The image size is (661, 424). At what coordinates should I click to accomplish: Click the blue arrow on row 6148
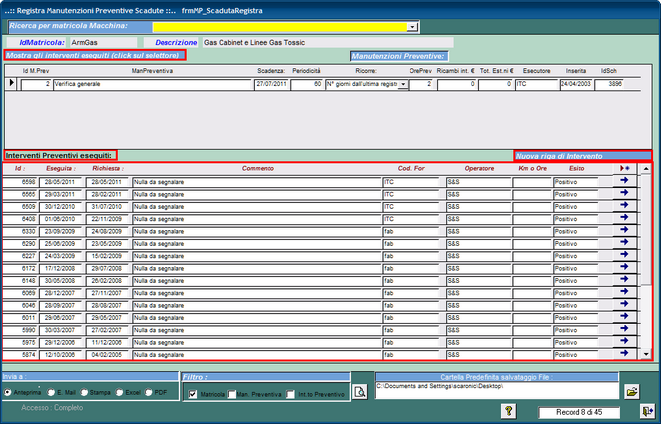click(624, 279)
